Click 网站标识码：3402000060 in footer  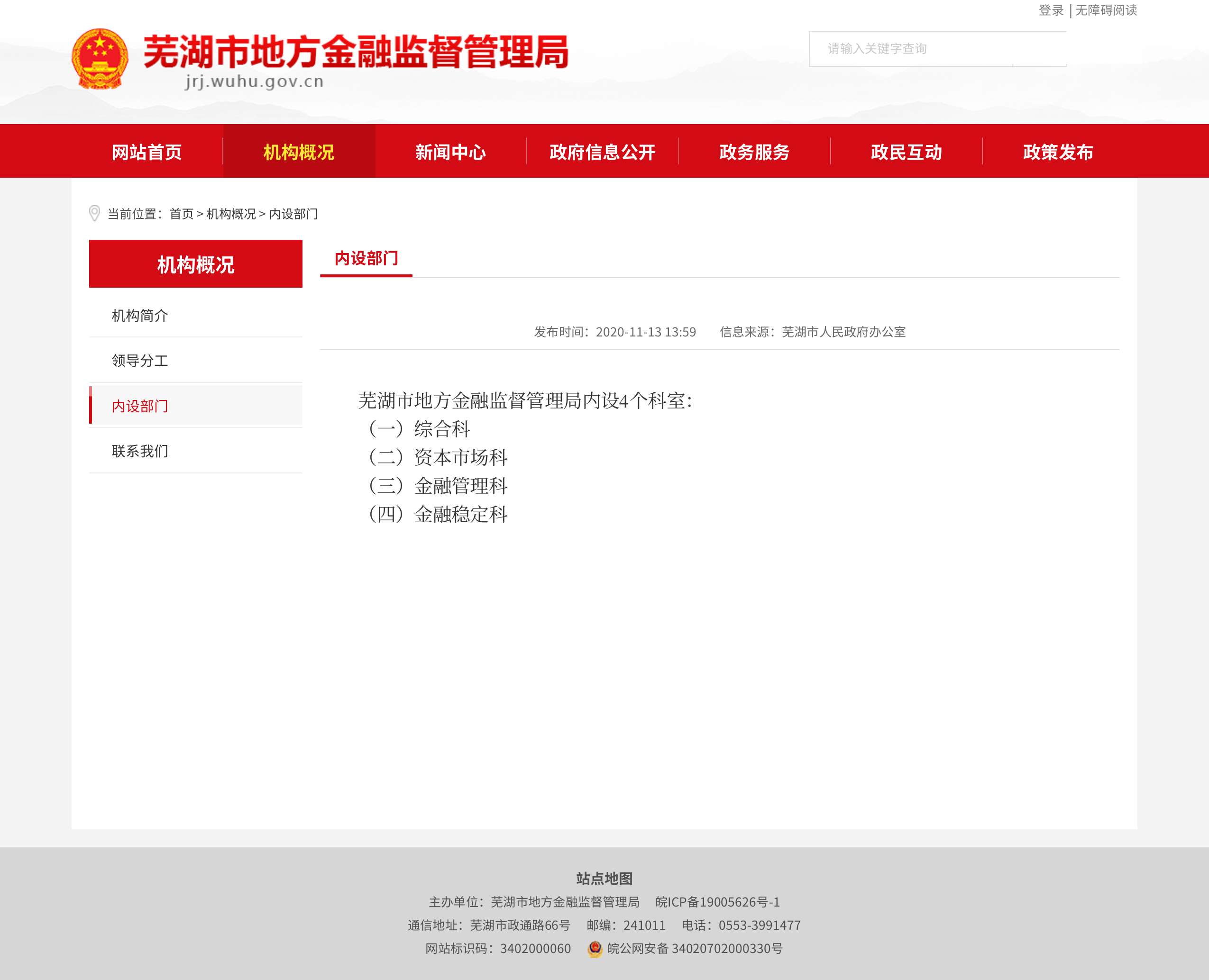tap(498, 949)
